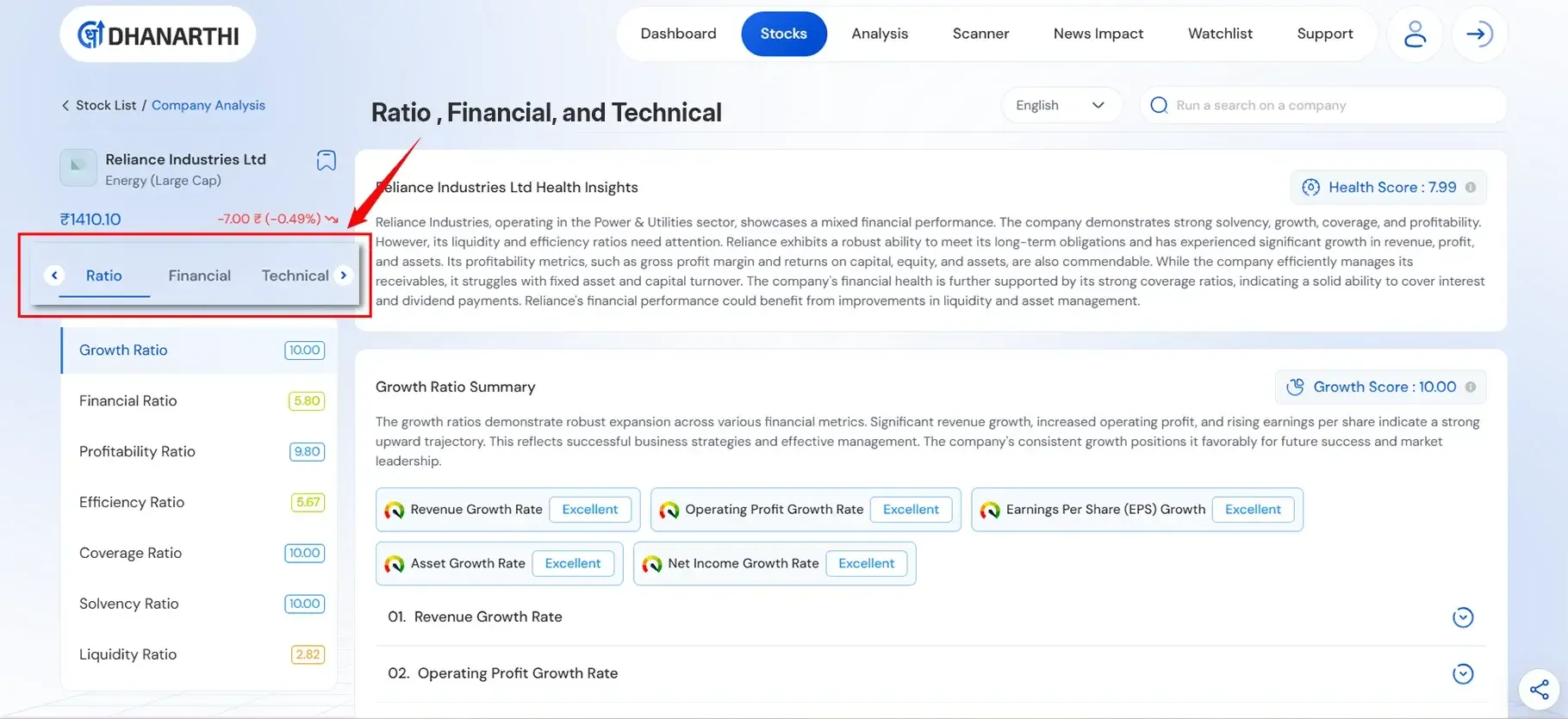Viewport: 1568px width, 719px height.
Task: Go to Watchlist
Action: click(1220, 34)
